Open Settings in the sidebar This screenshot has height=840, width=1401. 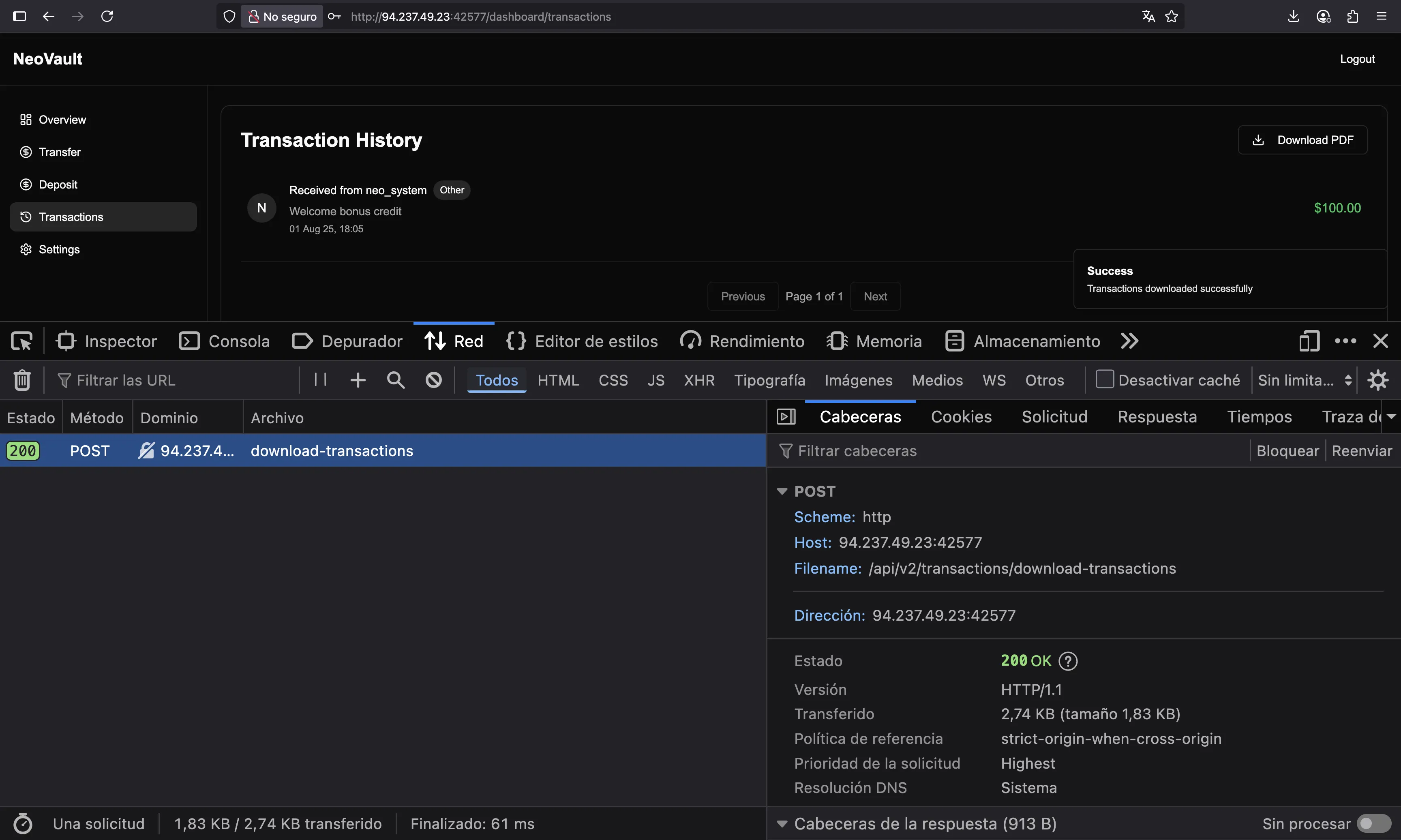point(103,249)
